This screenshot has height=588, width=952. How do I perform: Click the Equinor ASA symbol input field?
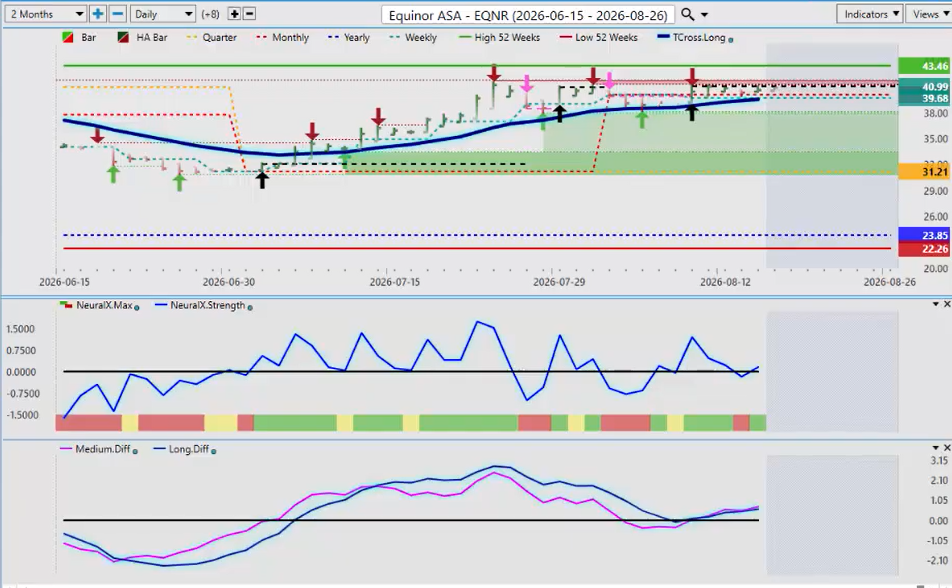pyautogui.click(x=528, y=15)
